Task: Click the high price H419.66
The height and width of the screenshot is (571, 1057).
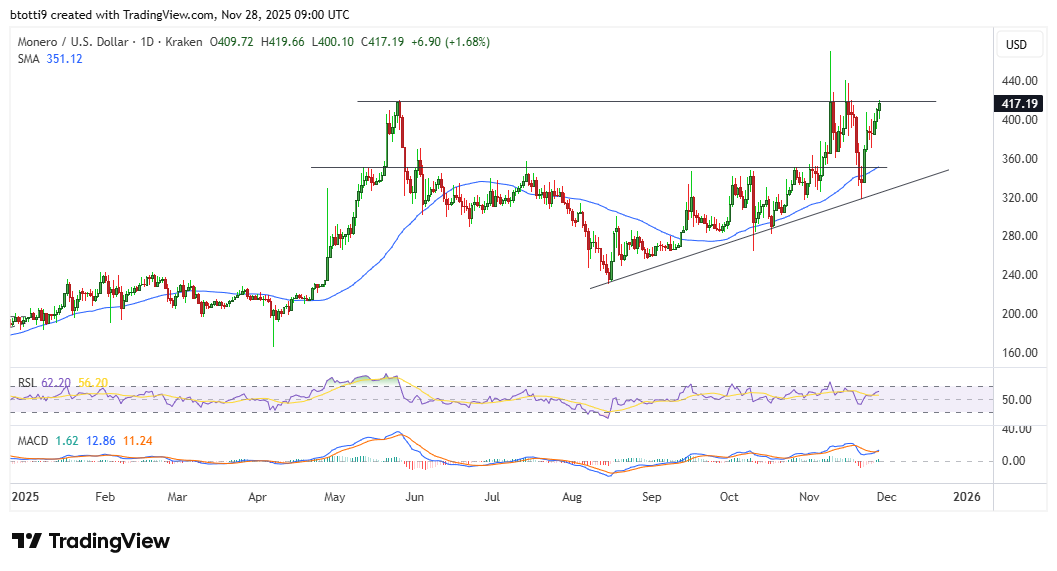Action: point(282,42)
